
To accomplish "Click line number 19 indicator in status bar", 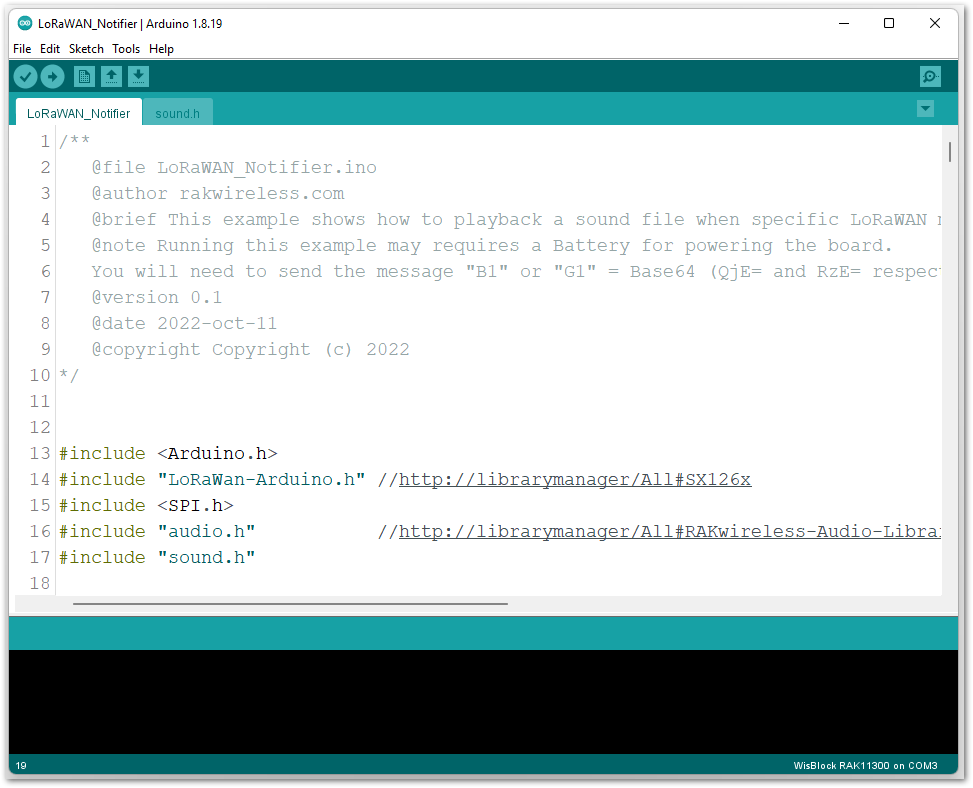I will 21,766.
